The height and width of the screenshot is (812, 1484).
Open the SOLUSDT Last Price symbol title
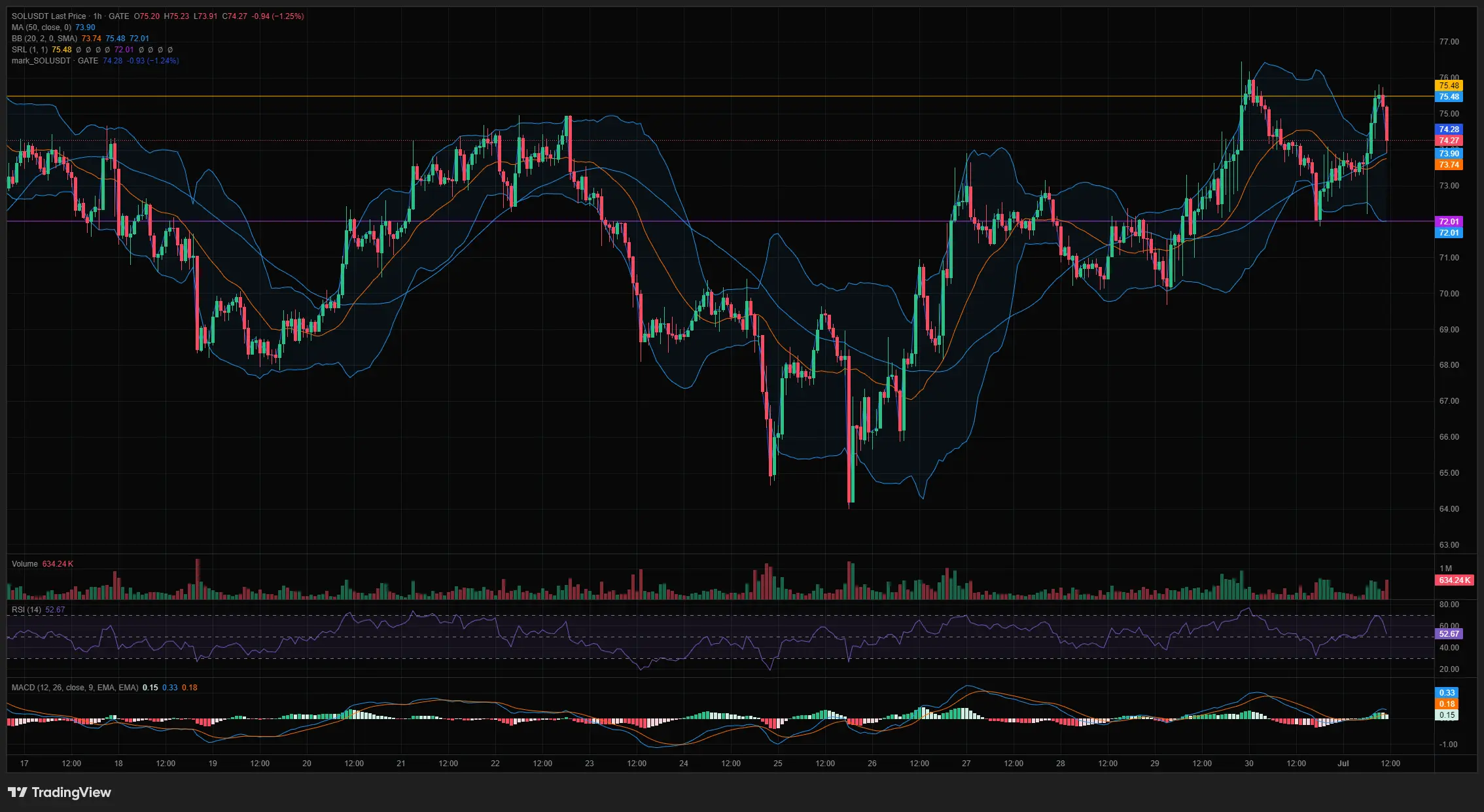click(49, 16)
